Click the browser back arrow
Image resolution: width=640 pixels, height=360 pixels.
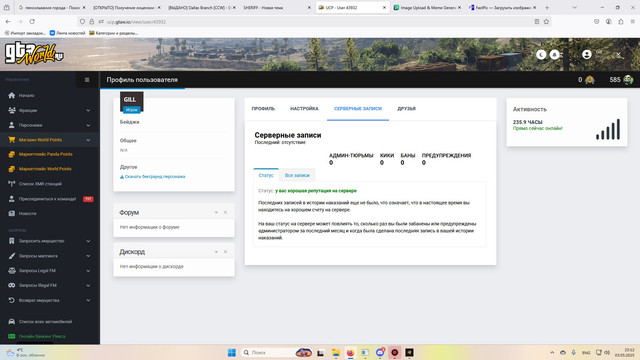(8, 22)
